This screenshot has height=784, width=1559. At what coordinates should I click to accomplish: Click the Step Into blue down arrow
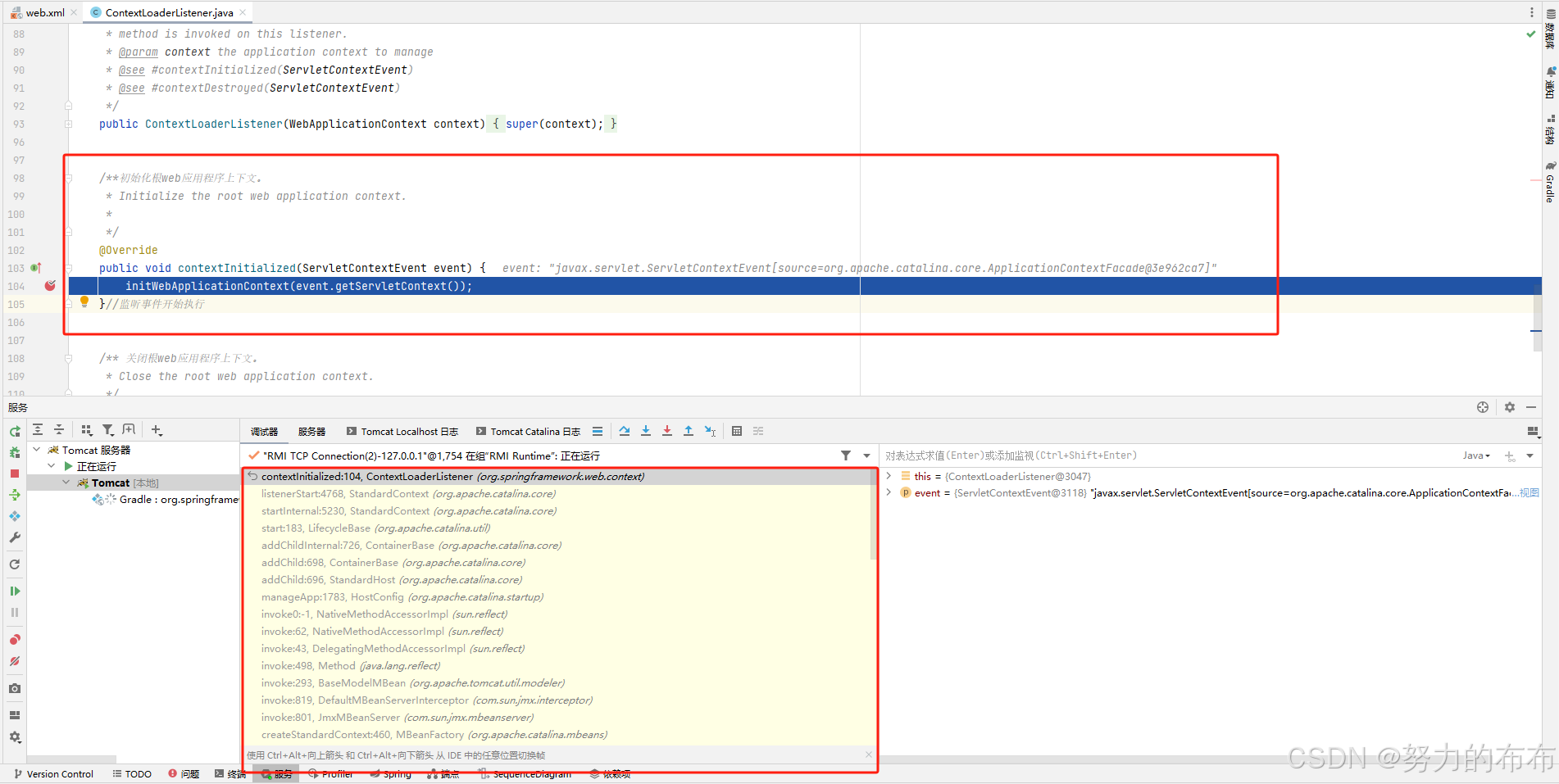coord(646,431)
